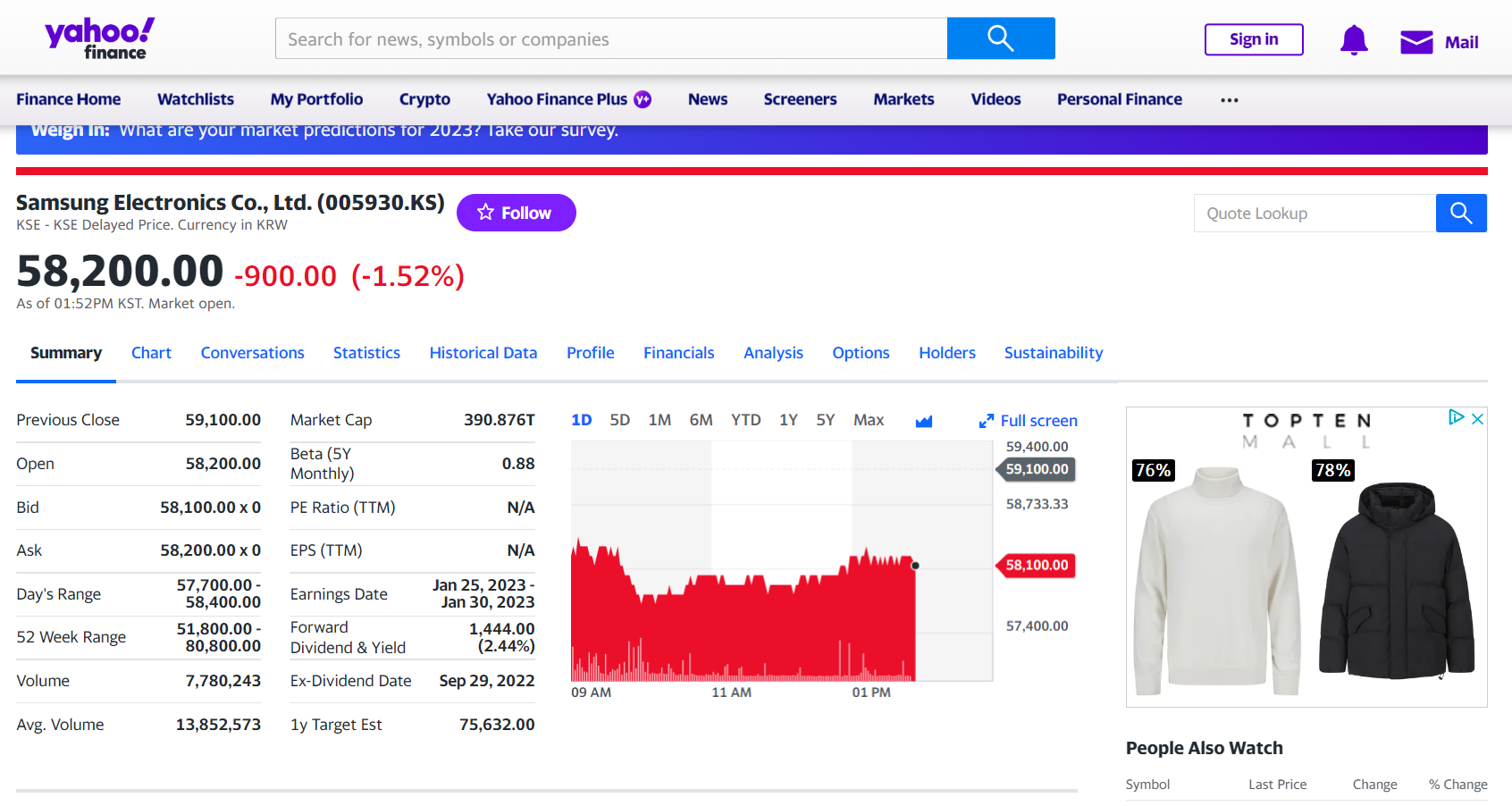Open the News section

(x=708, y=99)
